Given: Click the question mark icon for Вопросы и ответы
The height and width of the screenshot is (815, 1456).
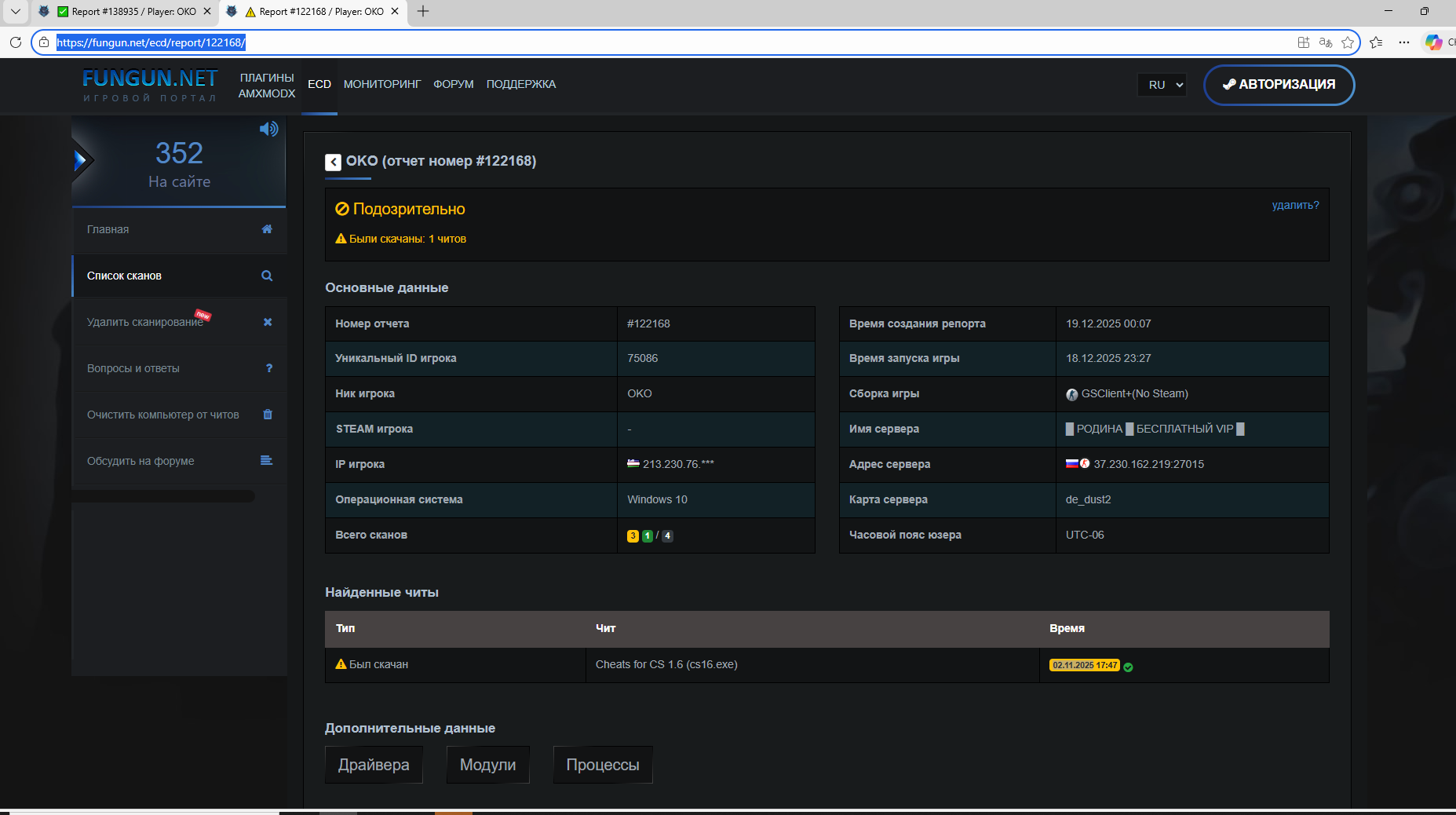Looking at the screenshot, I should pos(269,368).
